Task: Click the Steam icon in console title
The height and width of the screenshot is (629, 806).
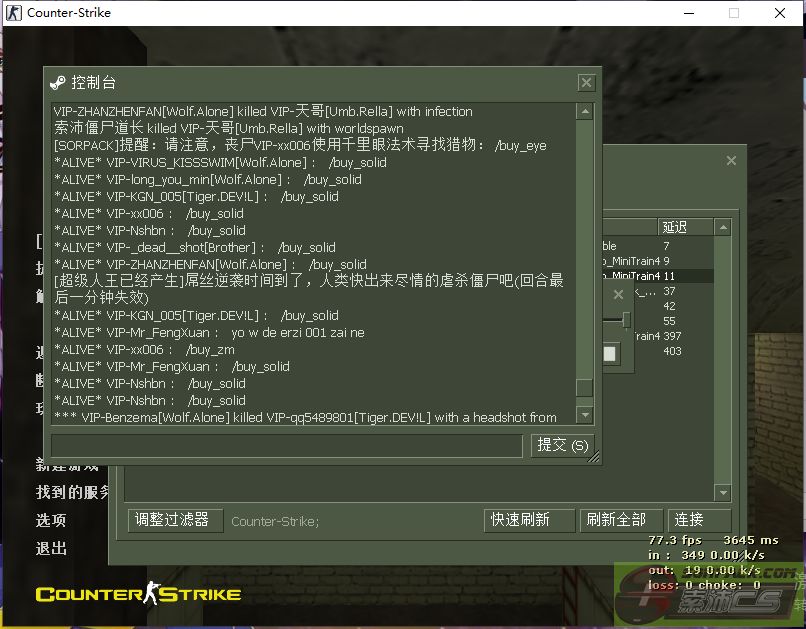Action: tap(58, 83)
